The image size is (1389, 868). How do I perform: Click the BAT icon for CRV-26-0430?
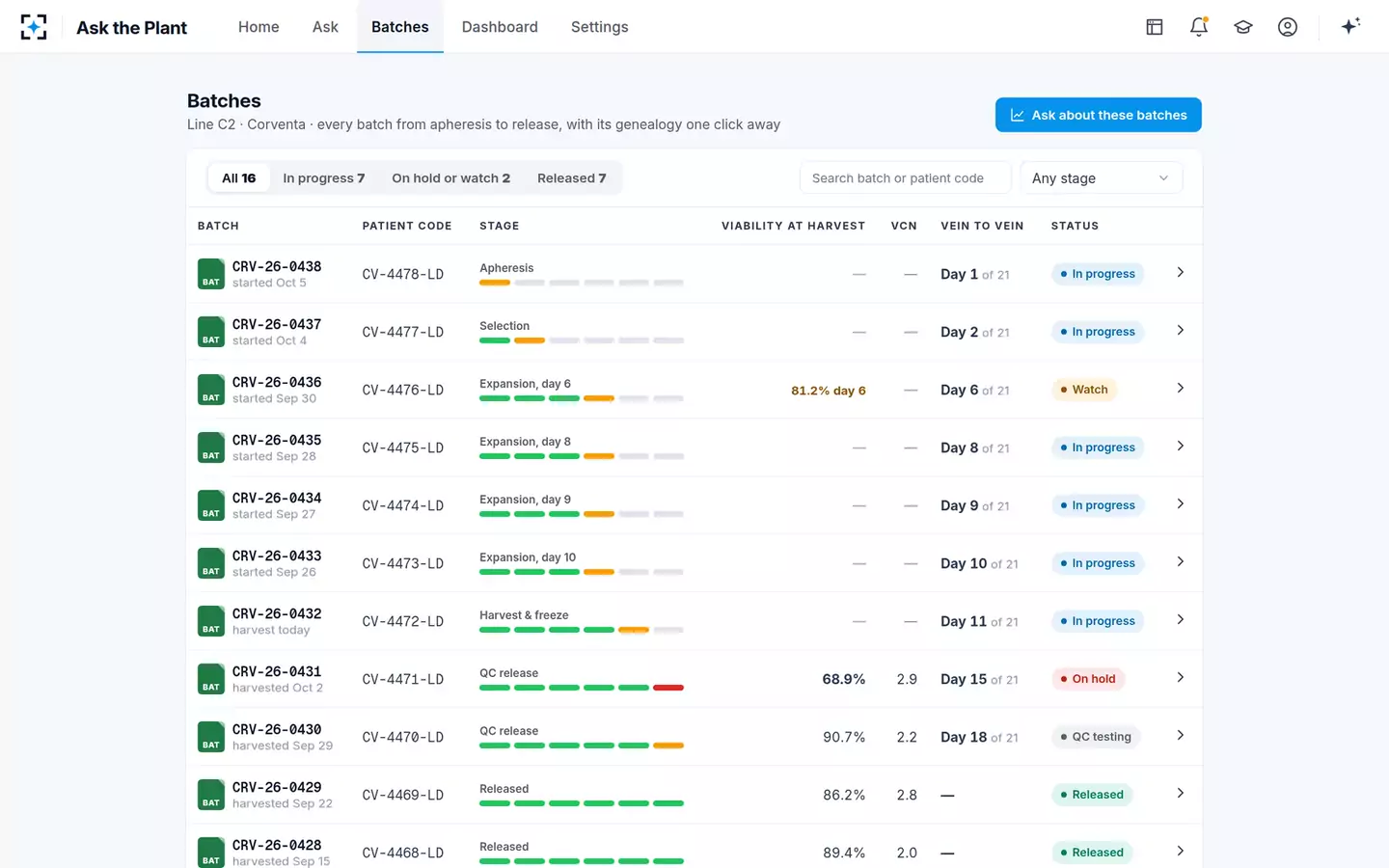[211, 737]
